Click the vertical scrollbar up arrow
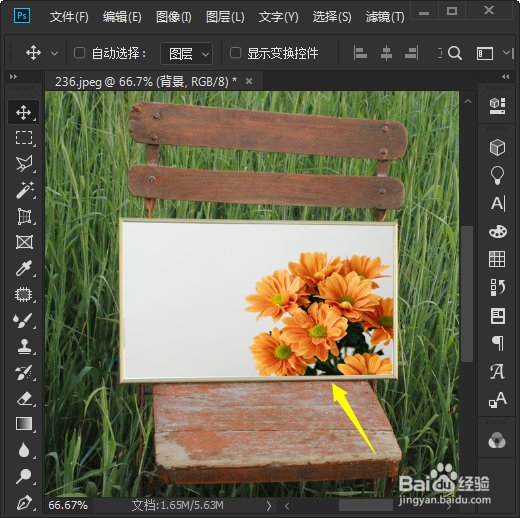520x518 pixels. click(468, 101)
